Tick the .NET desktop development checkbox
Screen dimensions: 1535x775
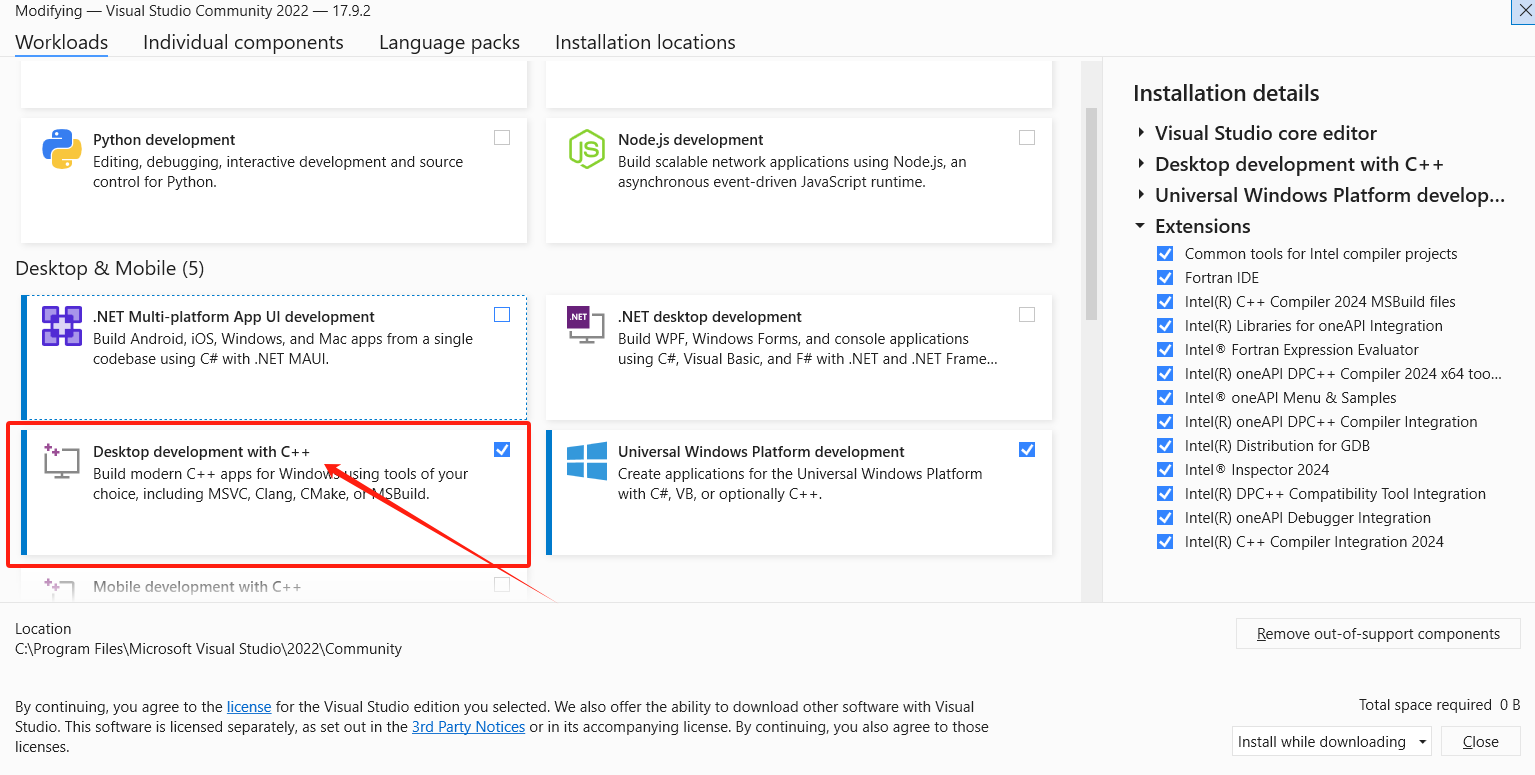point(1027,315)
